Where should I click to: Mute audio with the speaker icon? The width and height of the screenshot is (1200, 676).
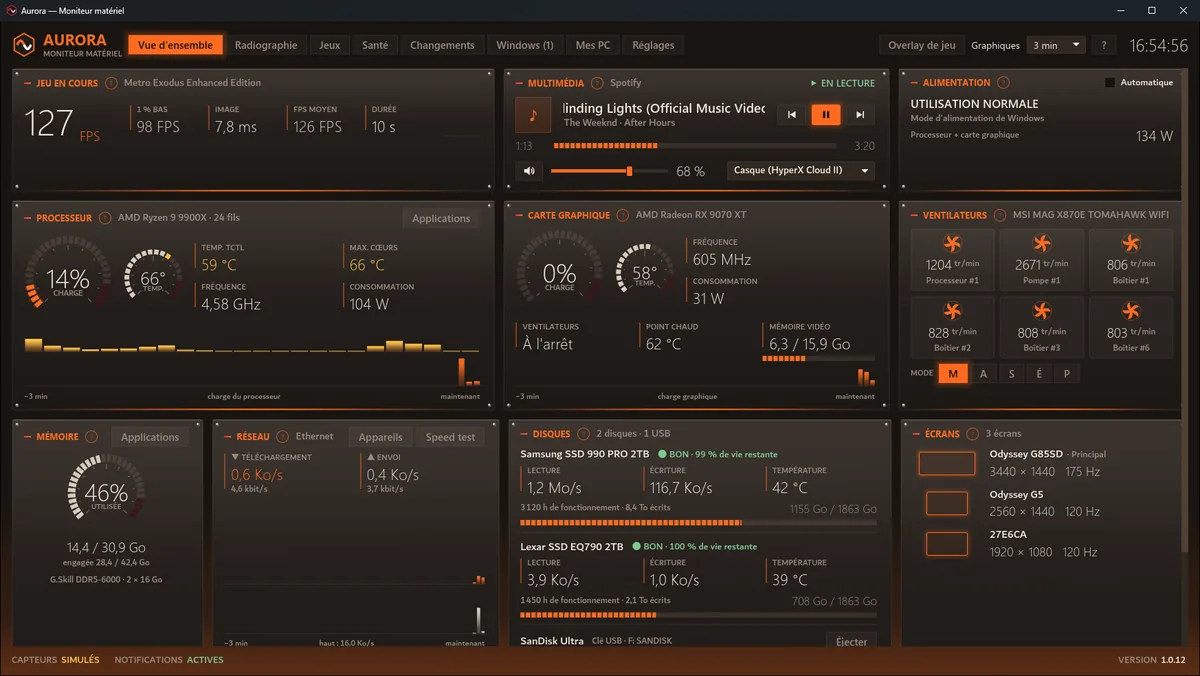[529, 171]
